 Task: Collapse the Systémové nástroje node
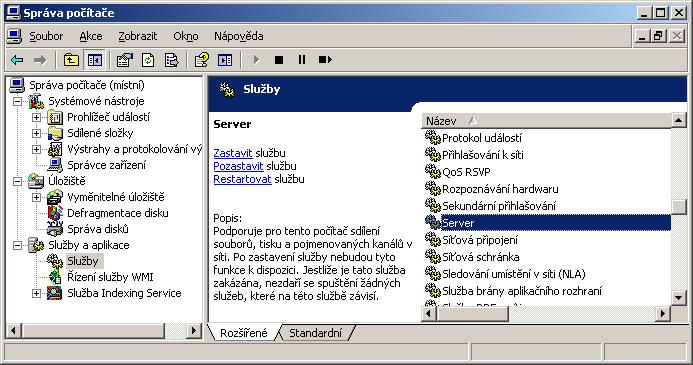point(18,102)
